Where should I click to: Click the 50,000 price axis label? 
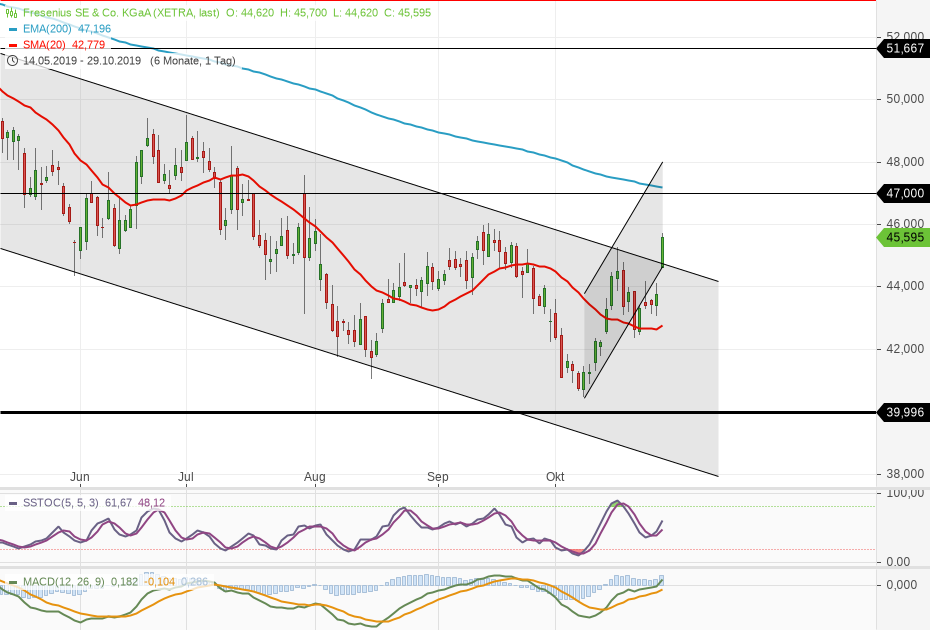(x=904, y=99)
